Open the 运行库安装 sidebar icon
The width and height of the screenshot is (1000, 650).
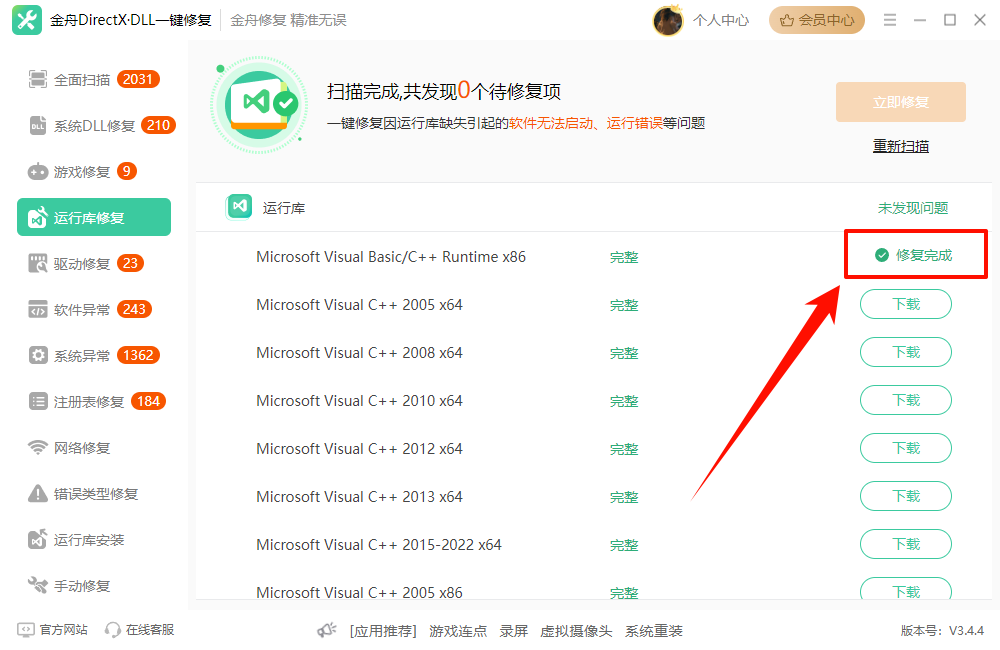[38, 539]
